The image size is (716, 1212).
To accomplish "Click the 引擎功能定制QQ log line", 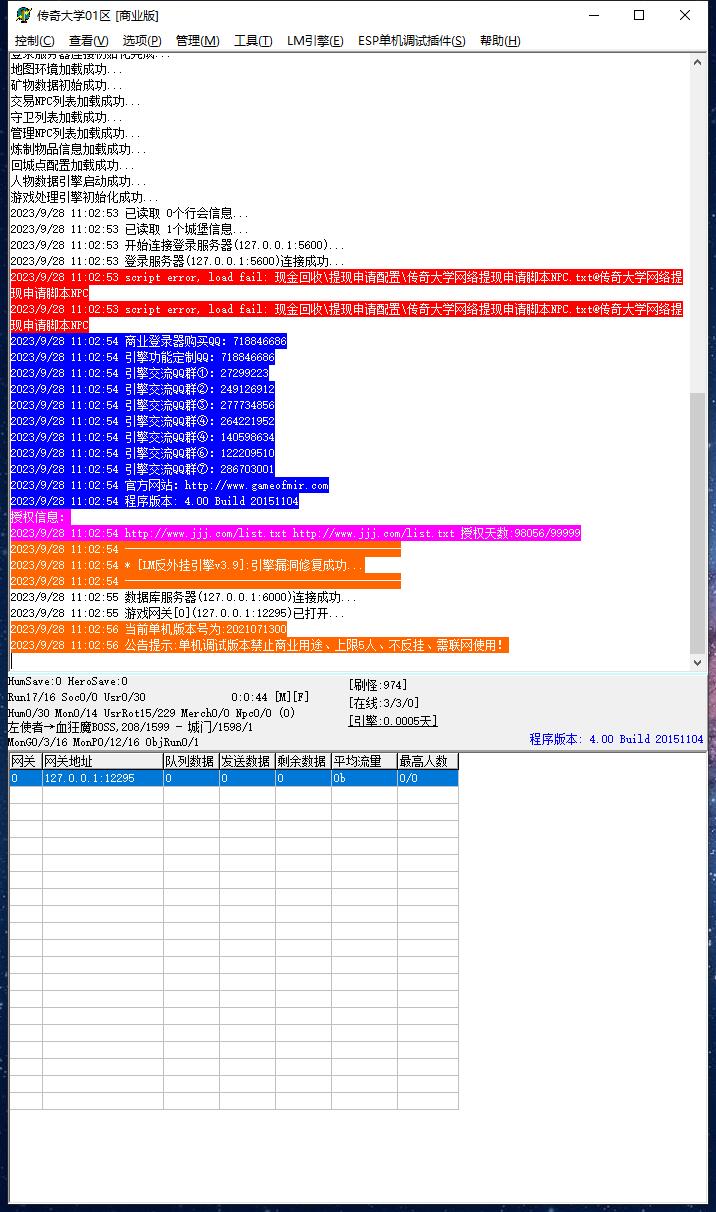I will (142, 357).
